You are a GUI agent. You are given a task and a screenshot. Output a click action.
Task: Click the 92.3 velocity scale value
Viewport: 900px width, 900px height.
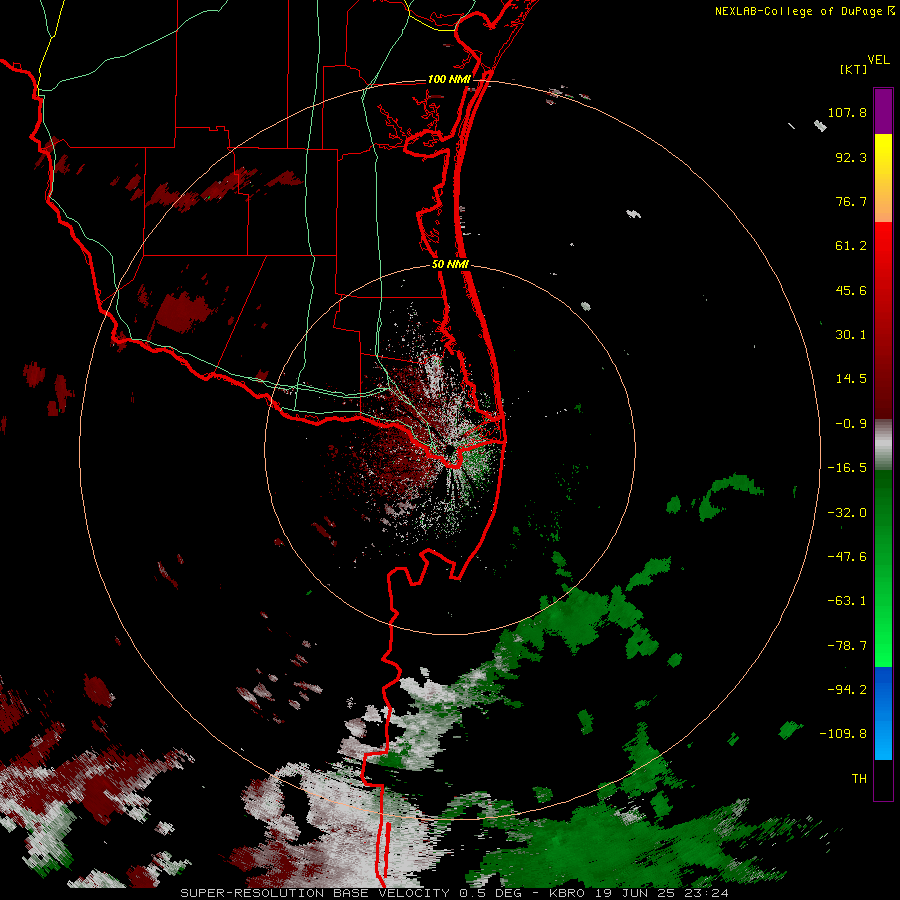pos(851,157)
